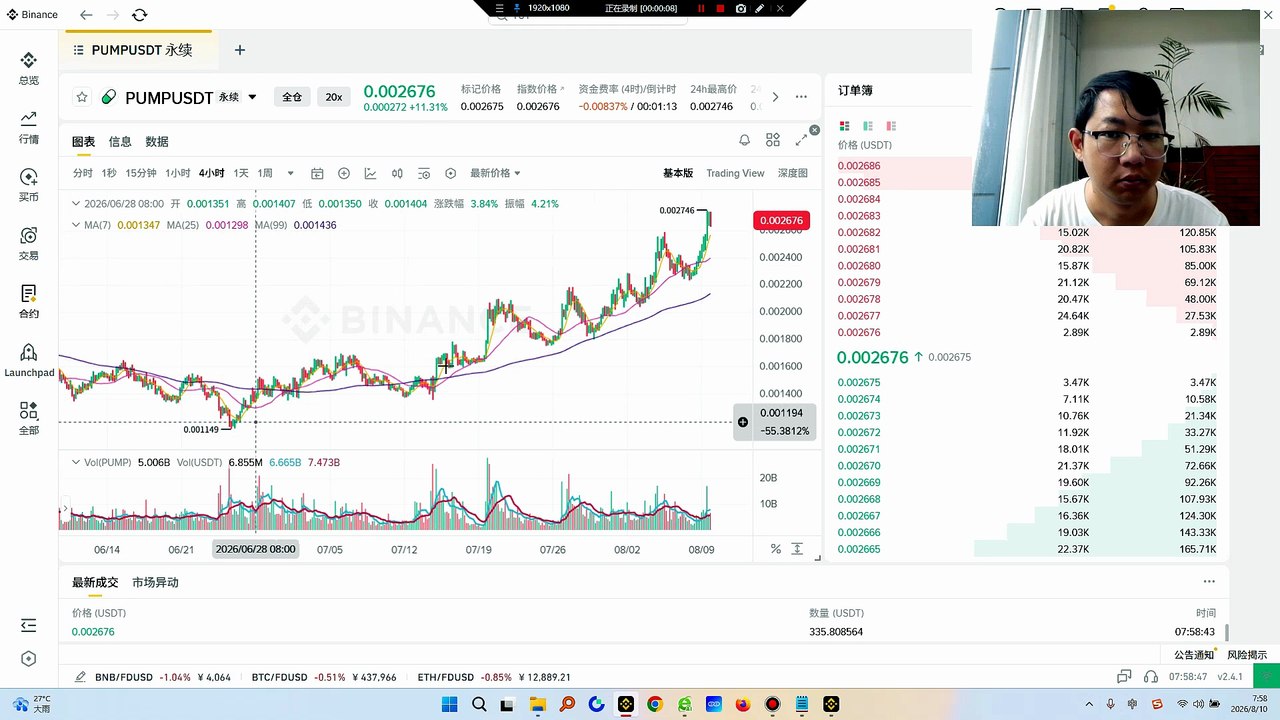The image size is (1280, 720).
Task: Open the Windows Start menu
Action: click(x=449, y=704)
